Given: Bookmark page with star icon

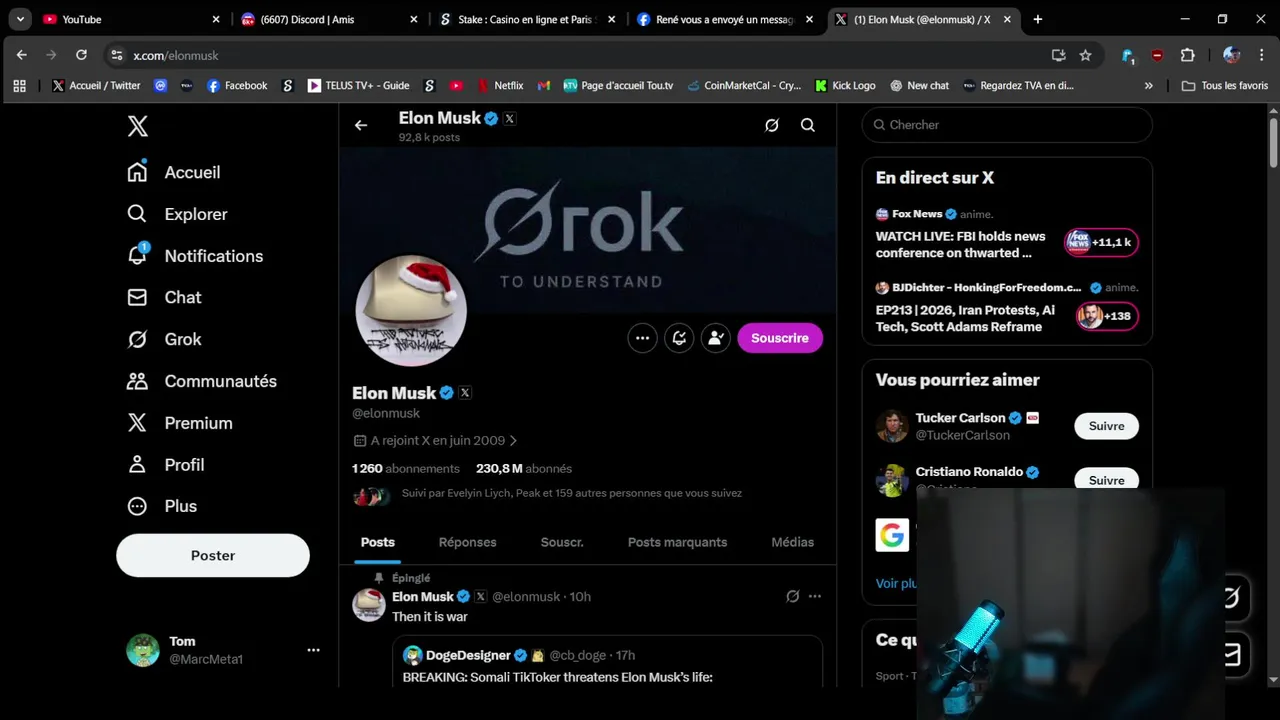Looking at the screenshot, I should [1085, 55].
